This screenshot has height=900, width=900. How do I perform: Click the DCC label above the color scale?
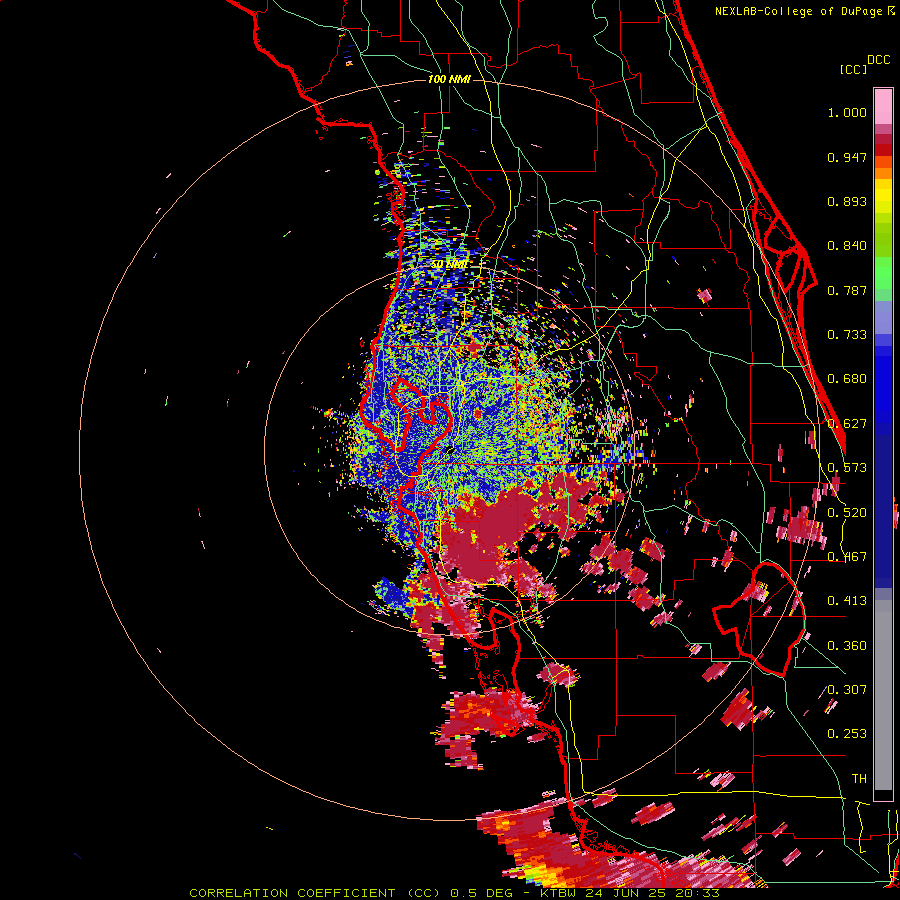[878, 60]
